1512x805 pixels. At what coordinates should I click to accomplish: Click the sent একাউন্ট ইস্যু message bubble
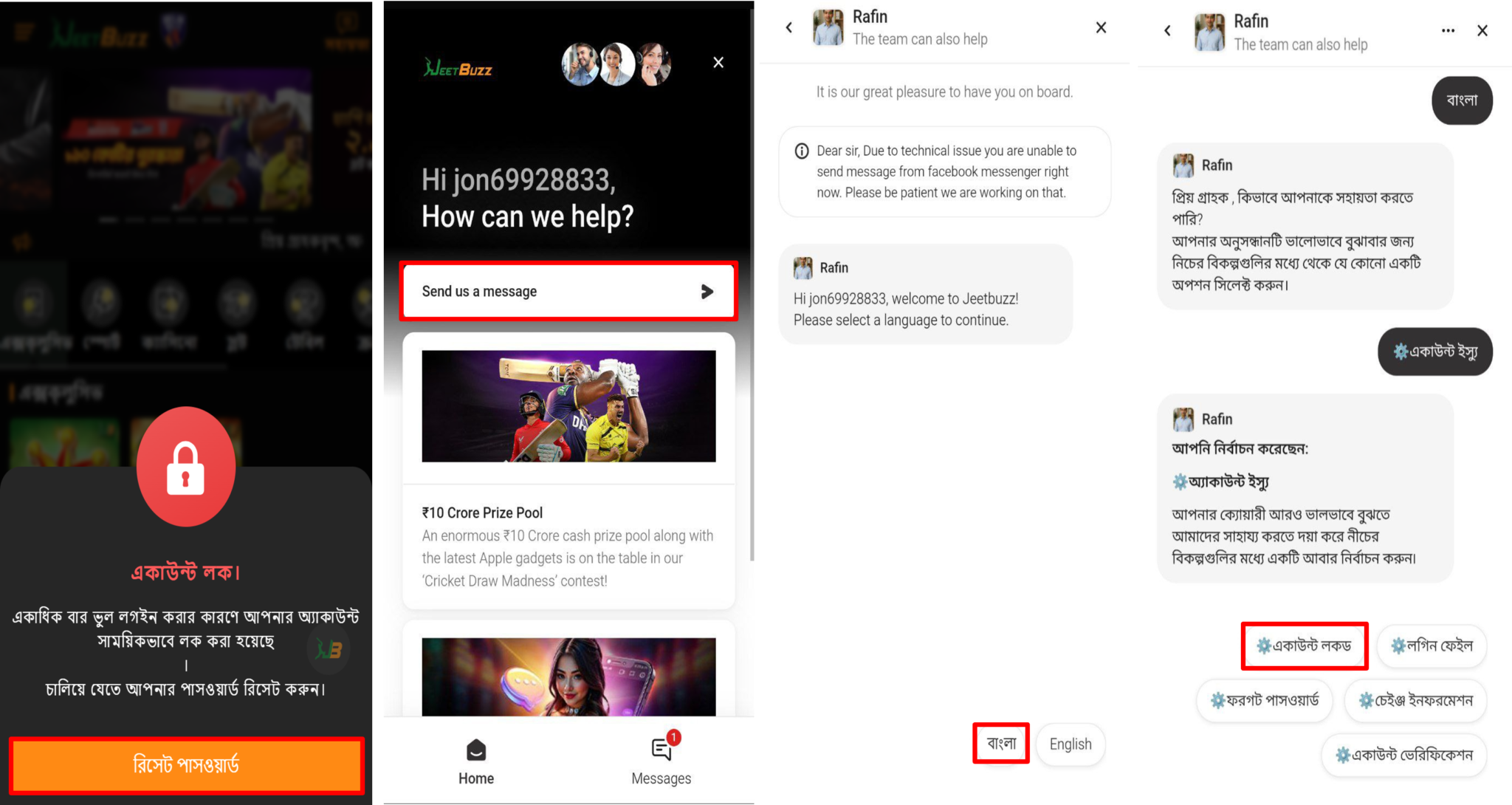point(1434,352)
